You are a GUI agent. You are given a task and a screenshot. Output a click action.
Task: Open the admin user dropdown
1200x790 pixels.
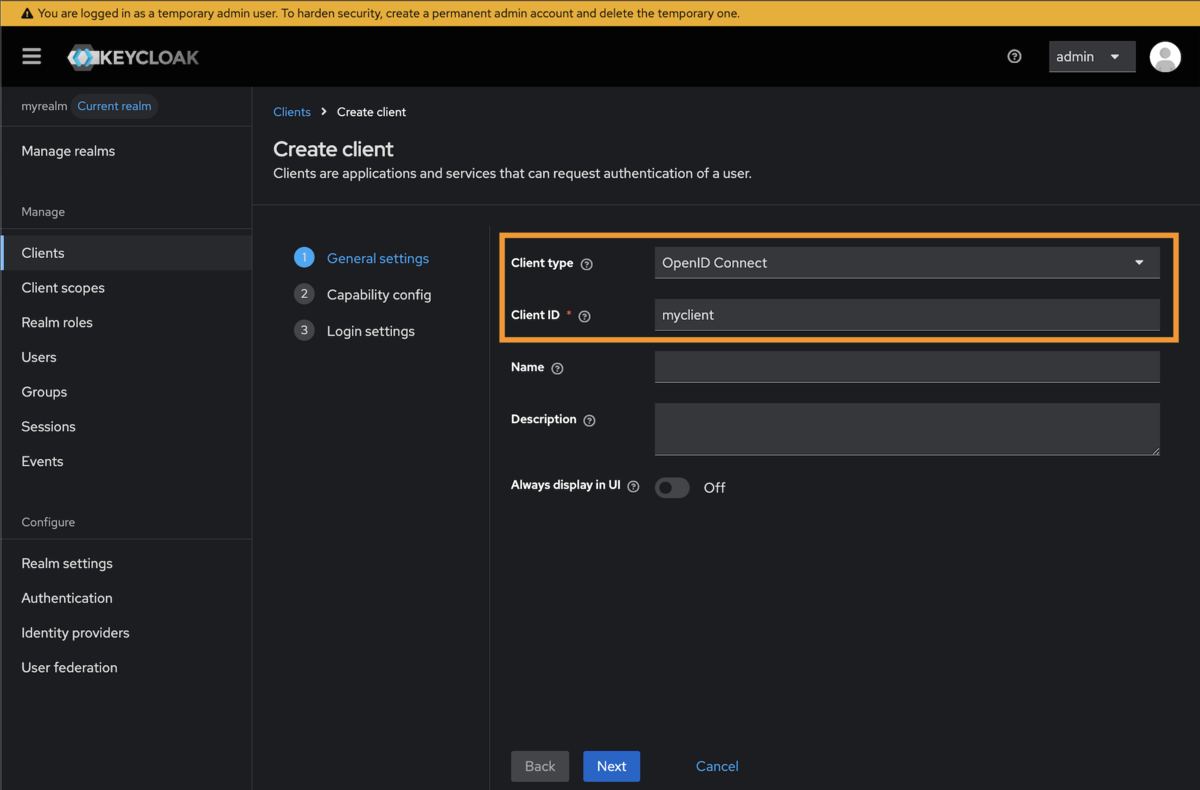[1092, 57]
